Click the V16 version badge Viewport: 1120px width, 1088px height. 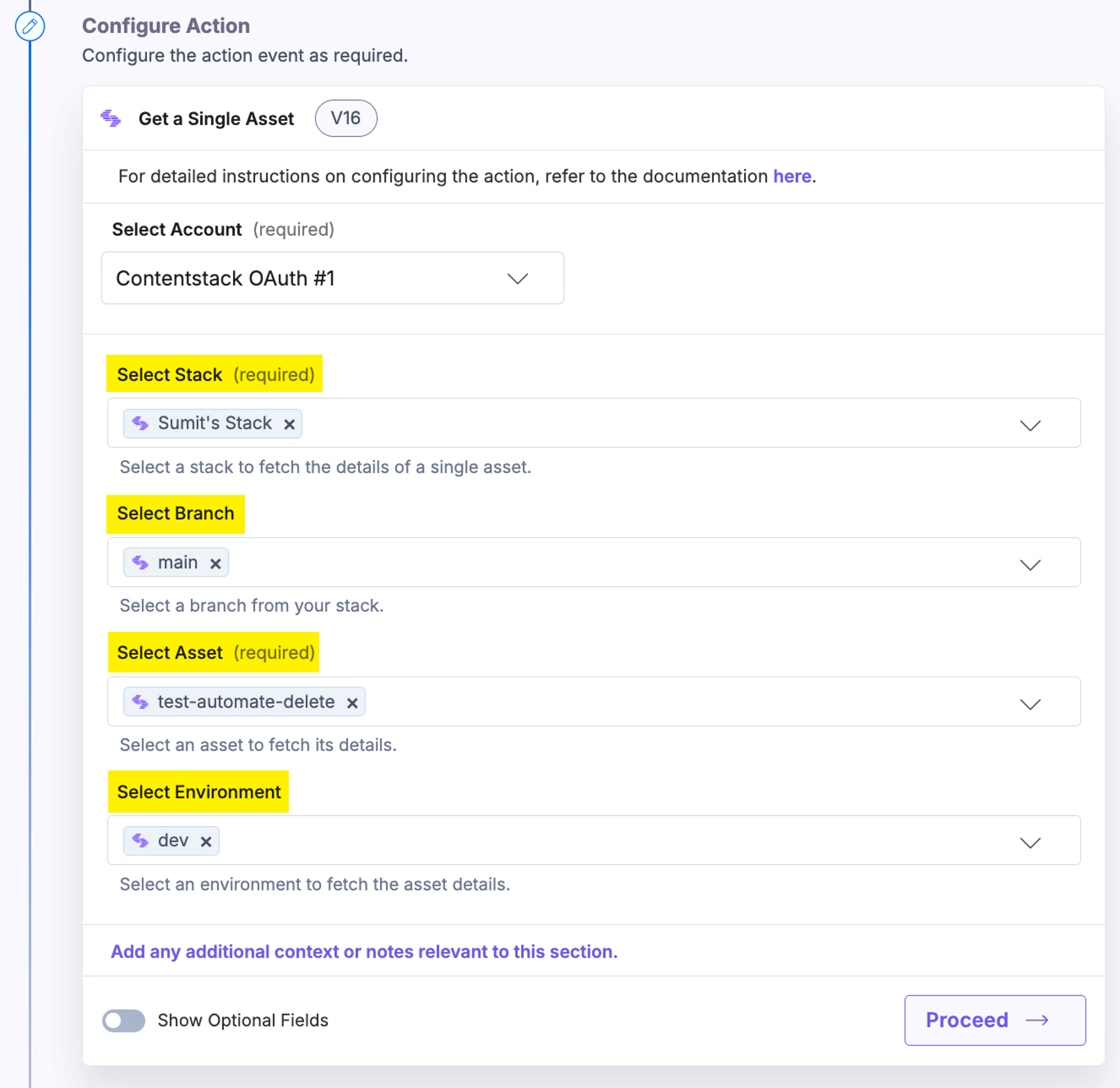pos(346,118)
